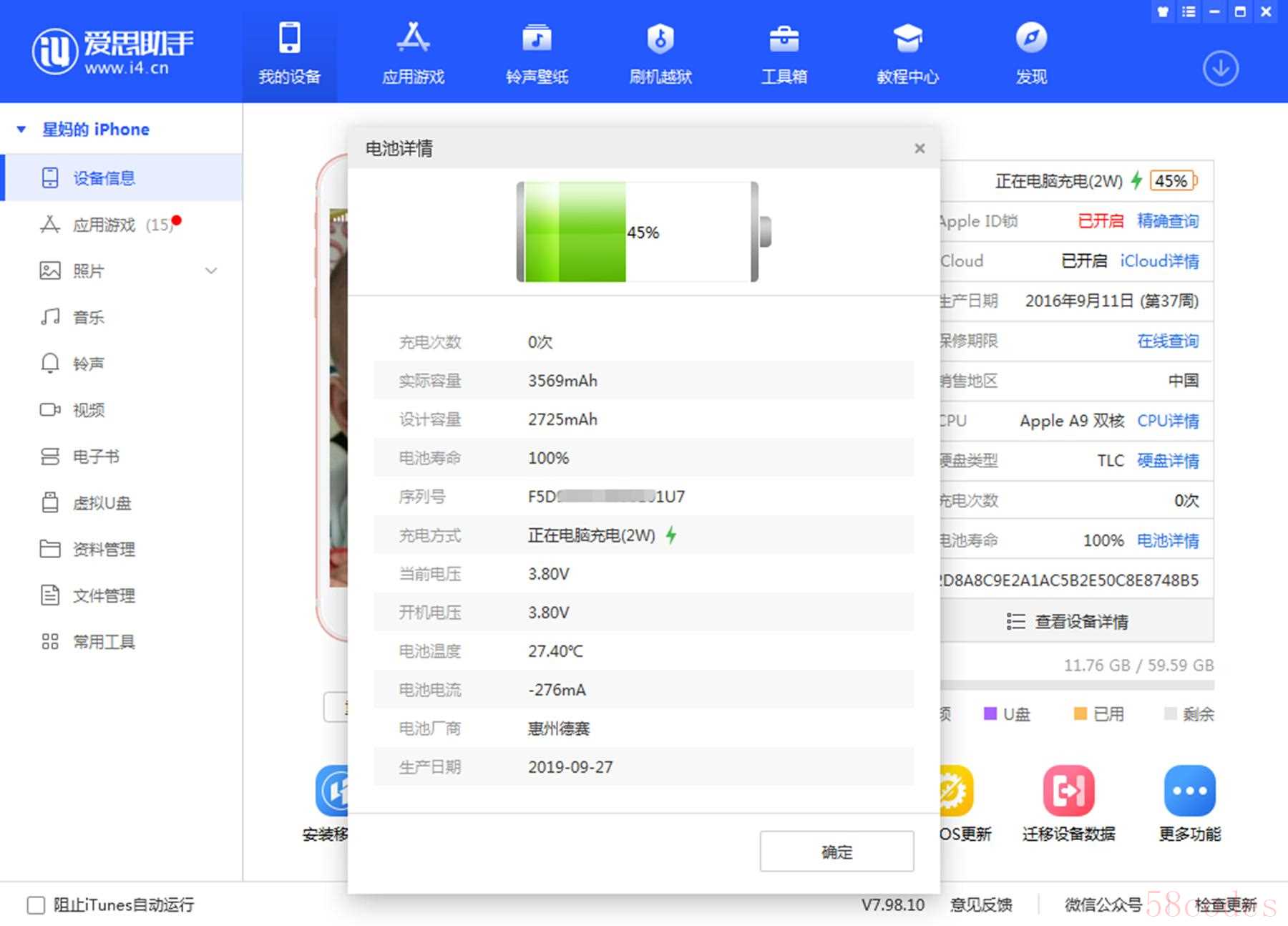The width and height of the screenshot is (1288, 926).
Task: Open 电子书 in the sidebar
Action: coord(122,457)
